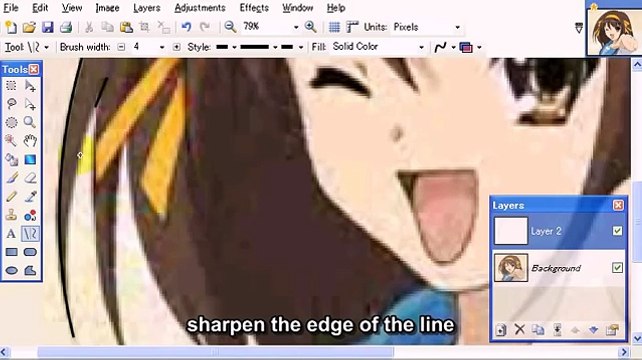Select the Move Selected Pixels tool
This screenshot has height=360, width=642.
click(x=30, y=86)
